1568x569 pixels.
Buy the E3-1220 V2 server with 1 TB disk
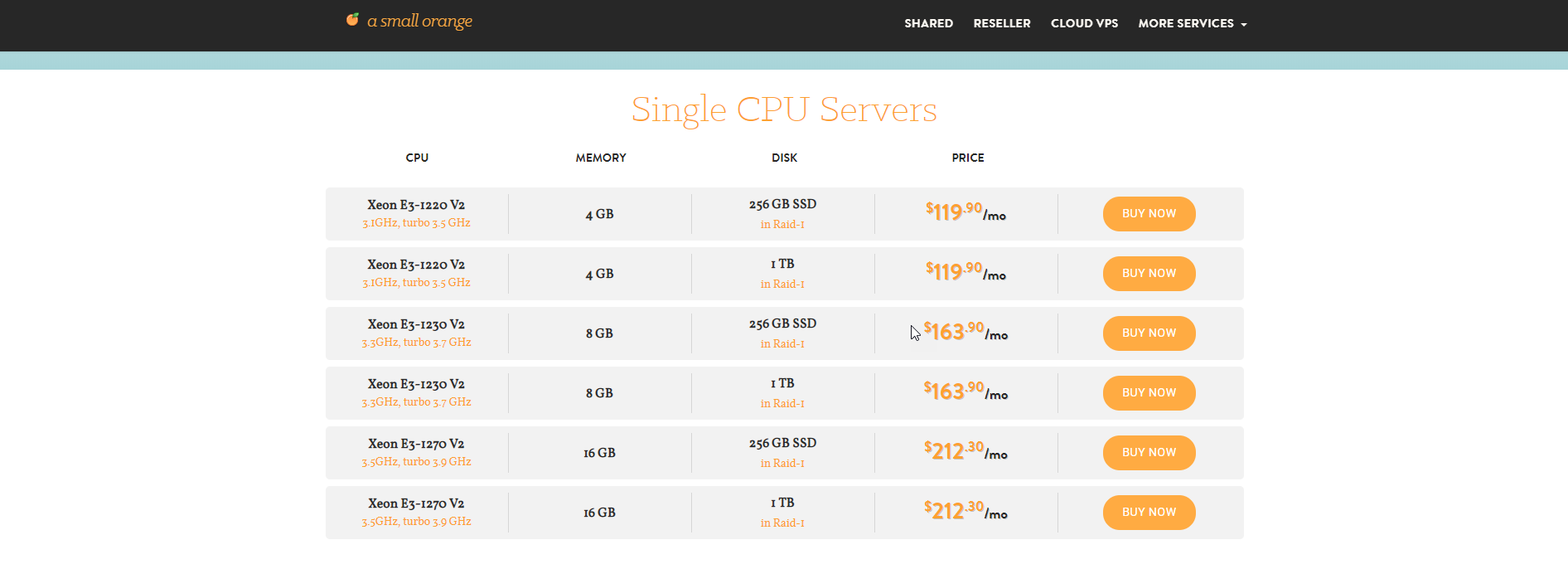(1149, 274)
